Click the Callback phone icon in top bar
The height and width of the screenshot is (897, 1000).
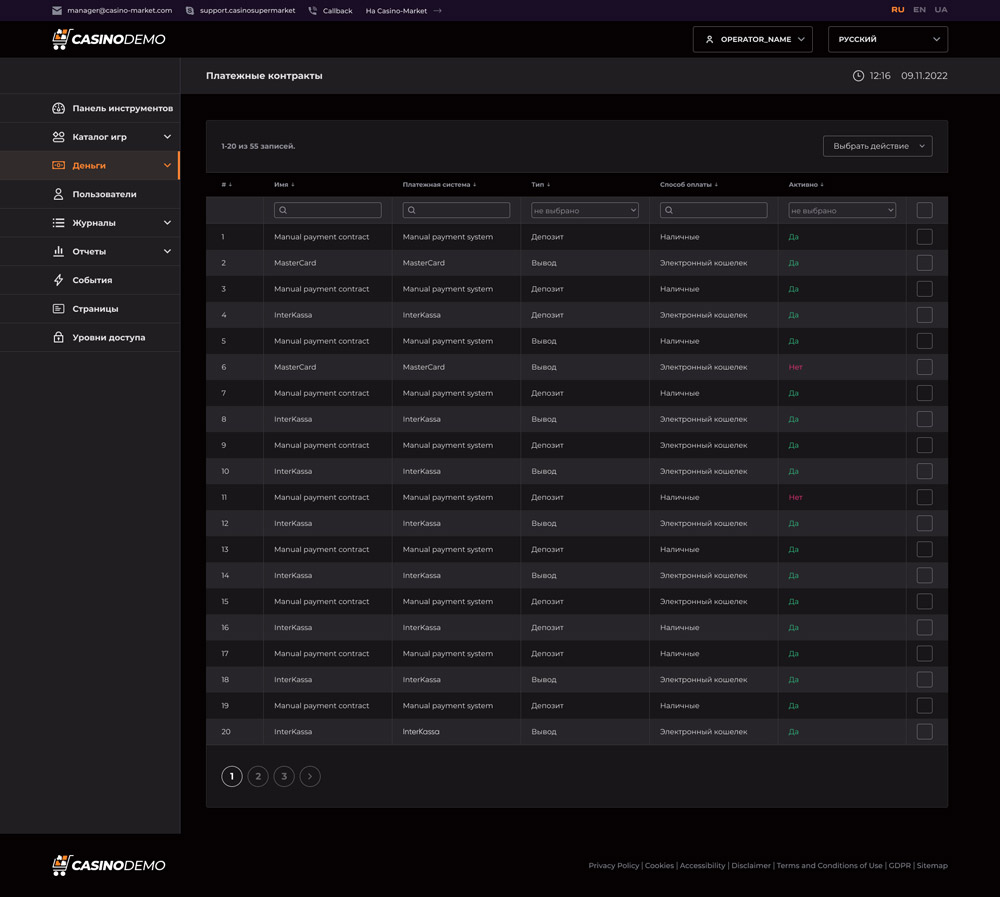[x=313, y=10]
